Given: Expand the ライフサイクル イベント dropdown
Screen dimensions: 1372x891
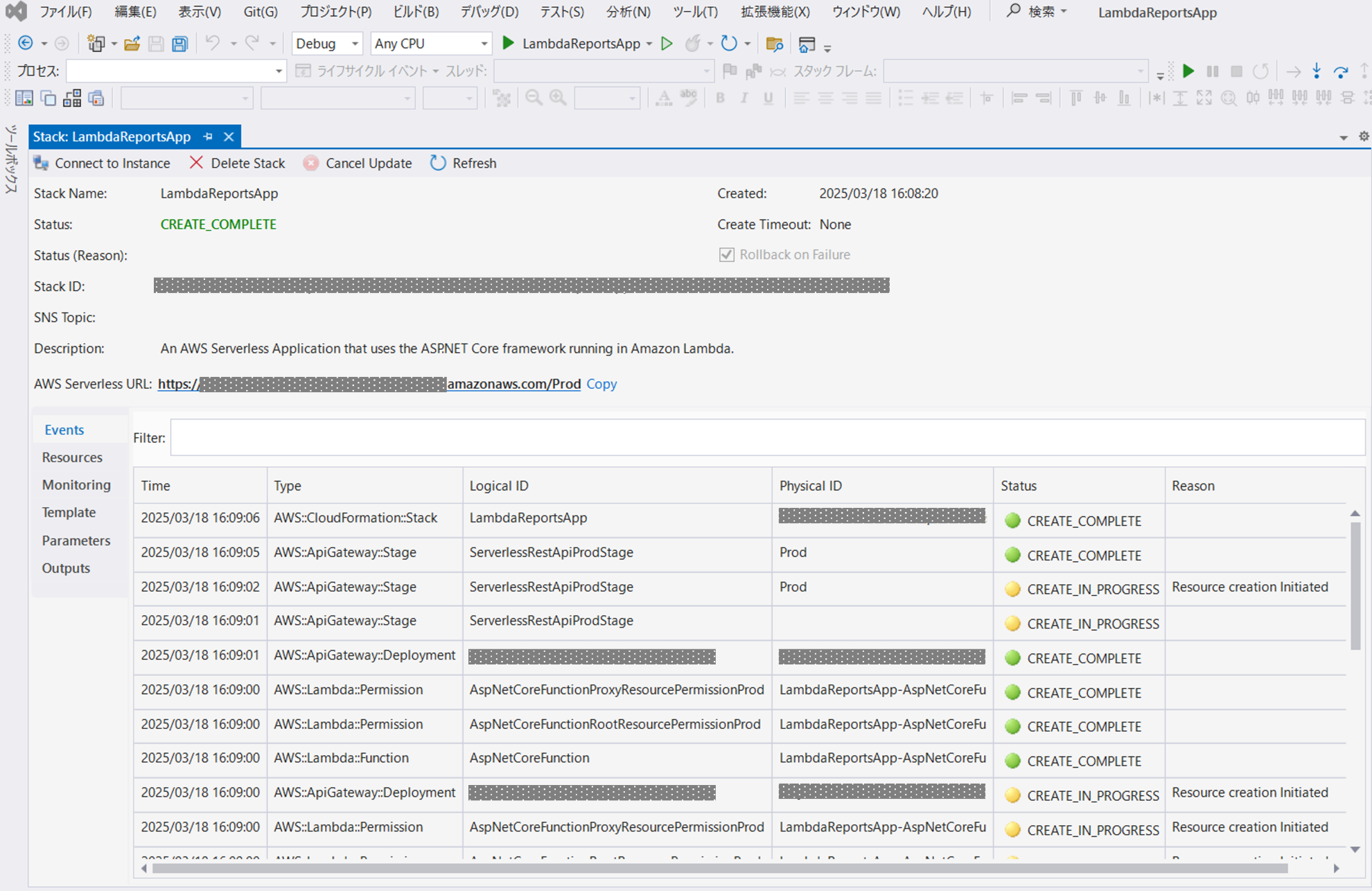Looking at the screenshot, I should (436, 71).
